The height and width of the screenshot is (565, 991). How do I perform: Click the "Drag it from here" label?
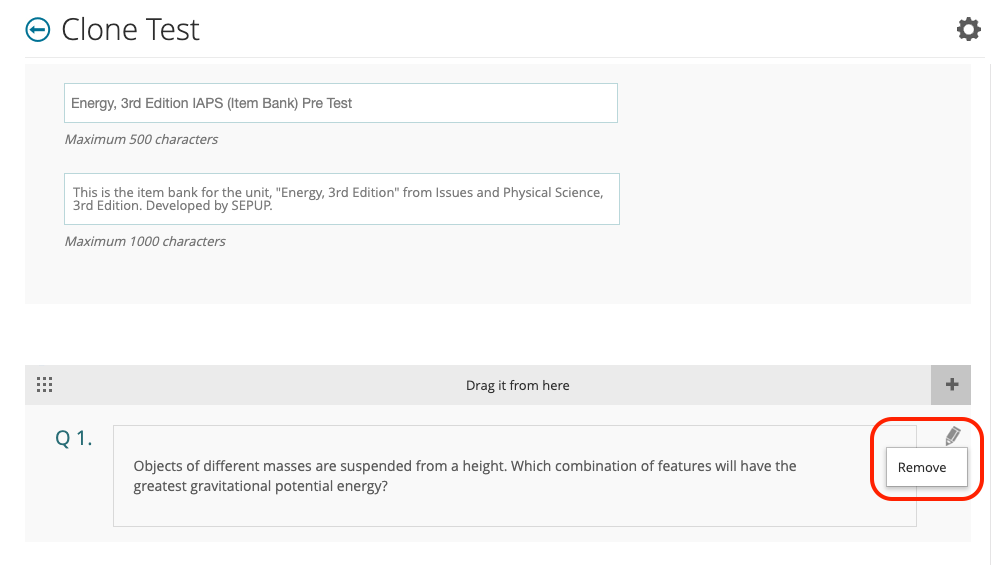[517, 385]
